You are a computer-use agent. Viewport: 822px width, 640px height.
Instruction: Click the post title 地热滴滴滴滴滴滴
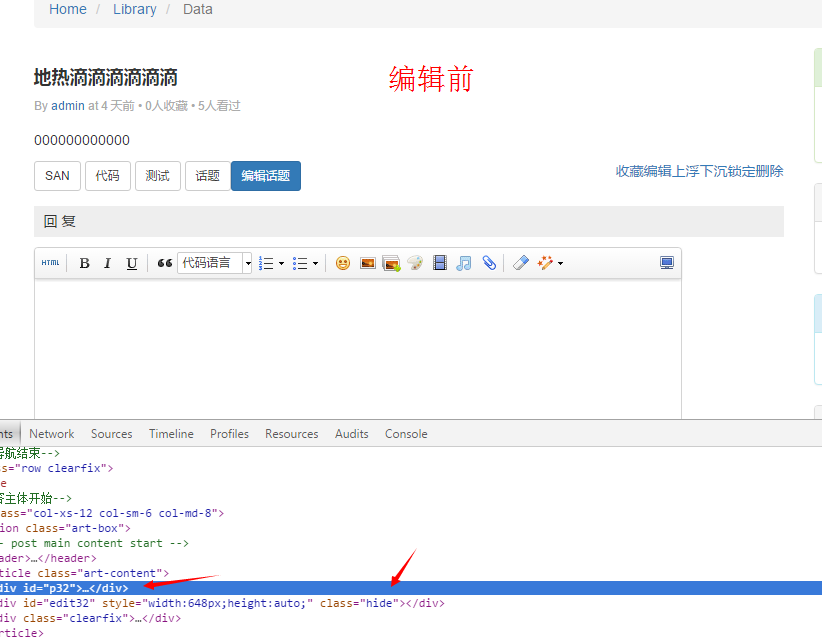(106, 78)
